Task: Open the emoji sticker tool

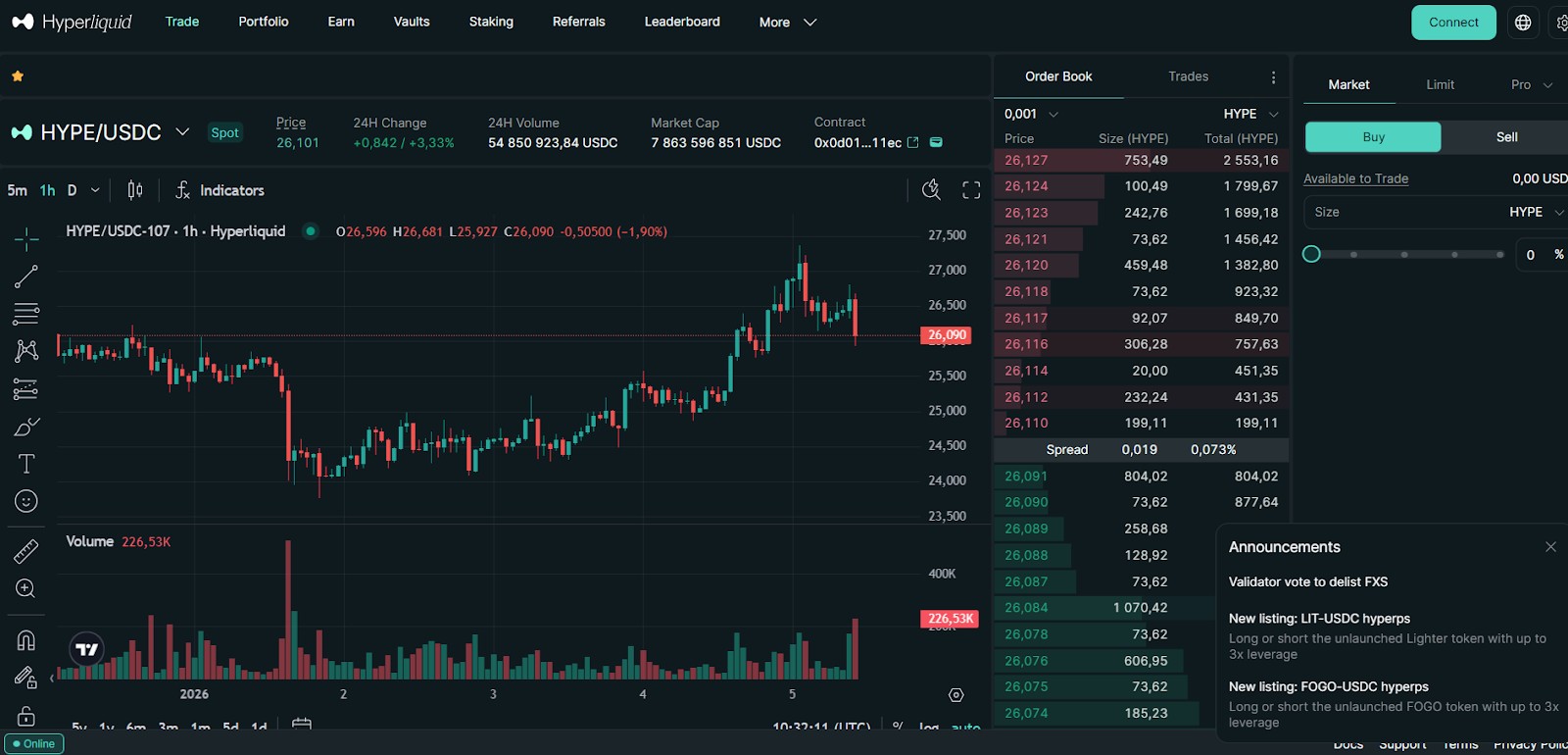Action: pos(26,501)
